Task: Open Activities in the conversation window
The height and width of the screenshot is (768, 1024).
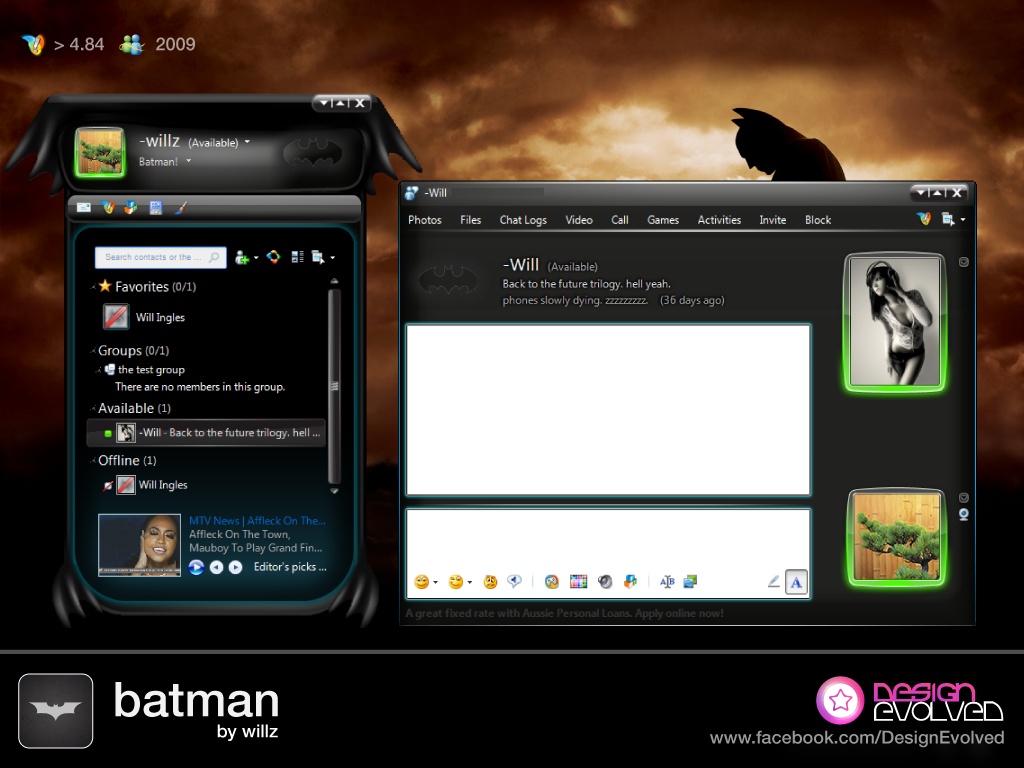Action: point(719,220)
